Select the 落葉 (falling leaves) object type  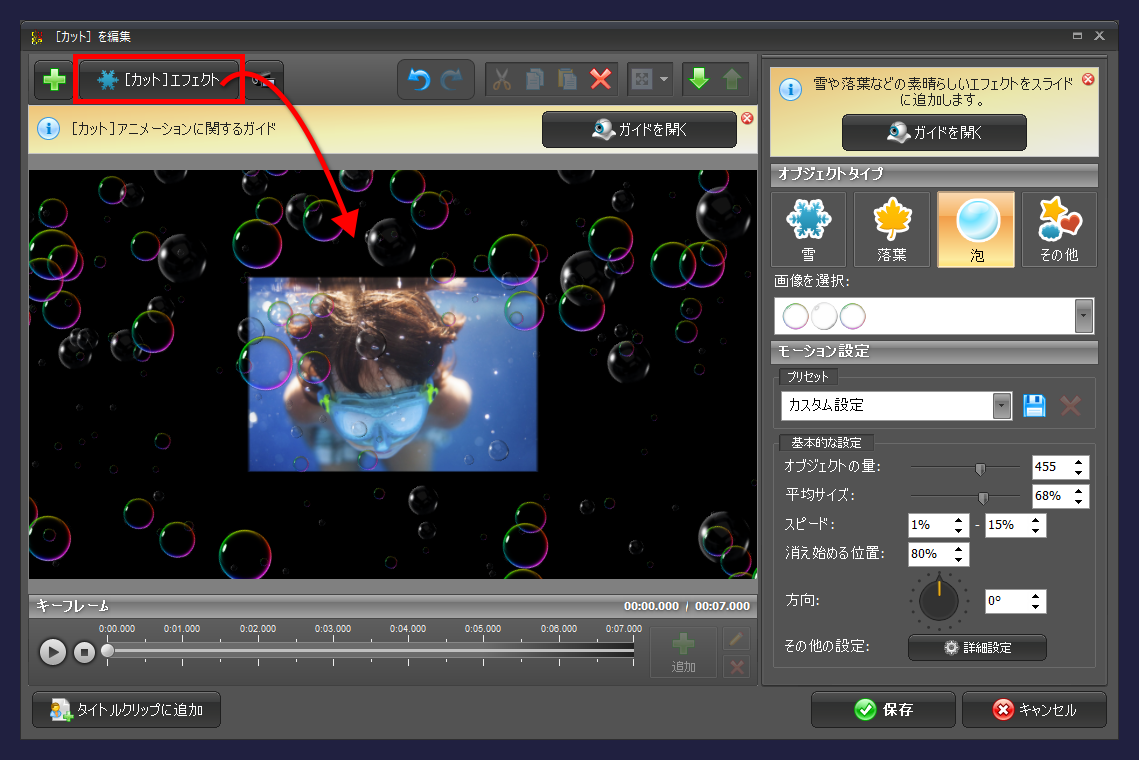[892, 229]
